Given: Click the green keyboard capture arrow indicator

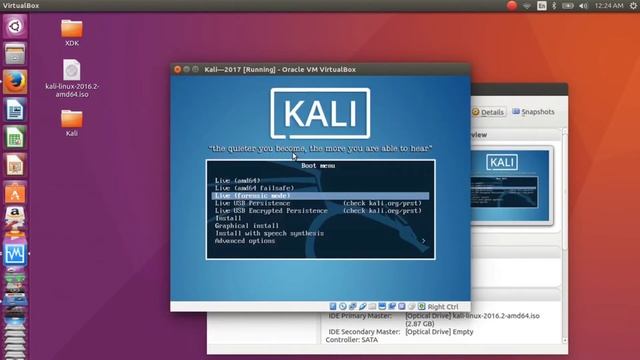Looking at the screenshot, I should point(422,307).
